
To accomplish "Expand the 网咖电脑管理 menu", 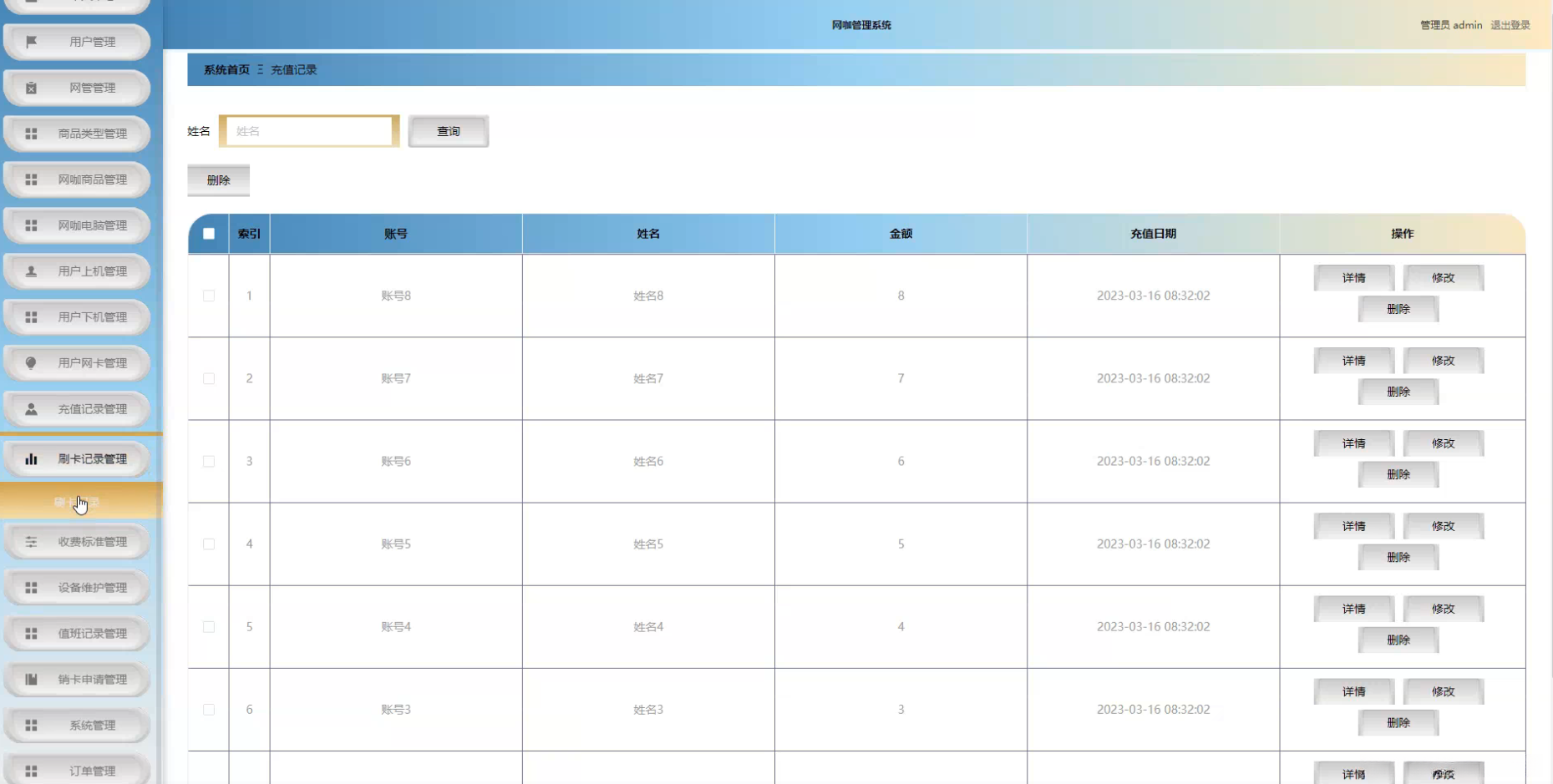I will click(77, 225).
